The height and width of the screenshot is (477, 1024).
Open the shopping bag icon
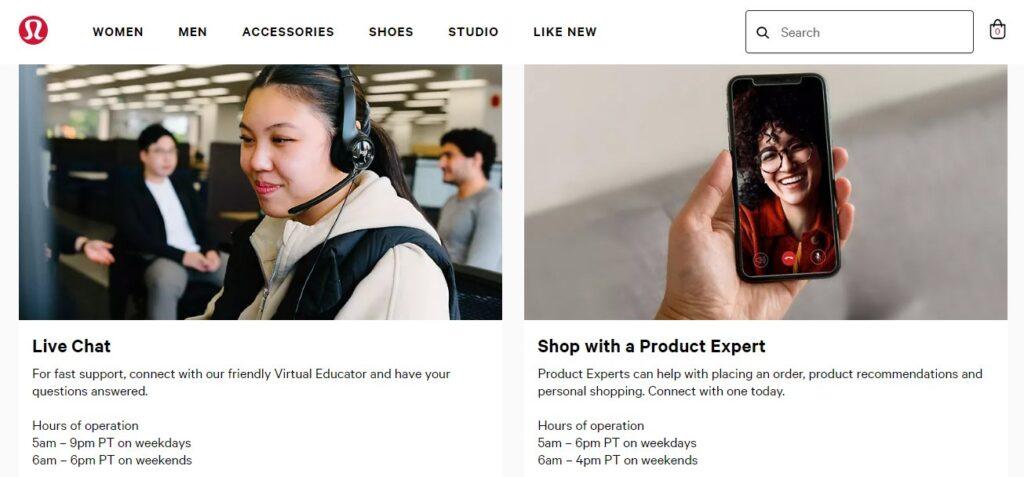[997, 30]
